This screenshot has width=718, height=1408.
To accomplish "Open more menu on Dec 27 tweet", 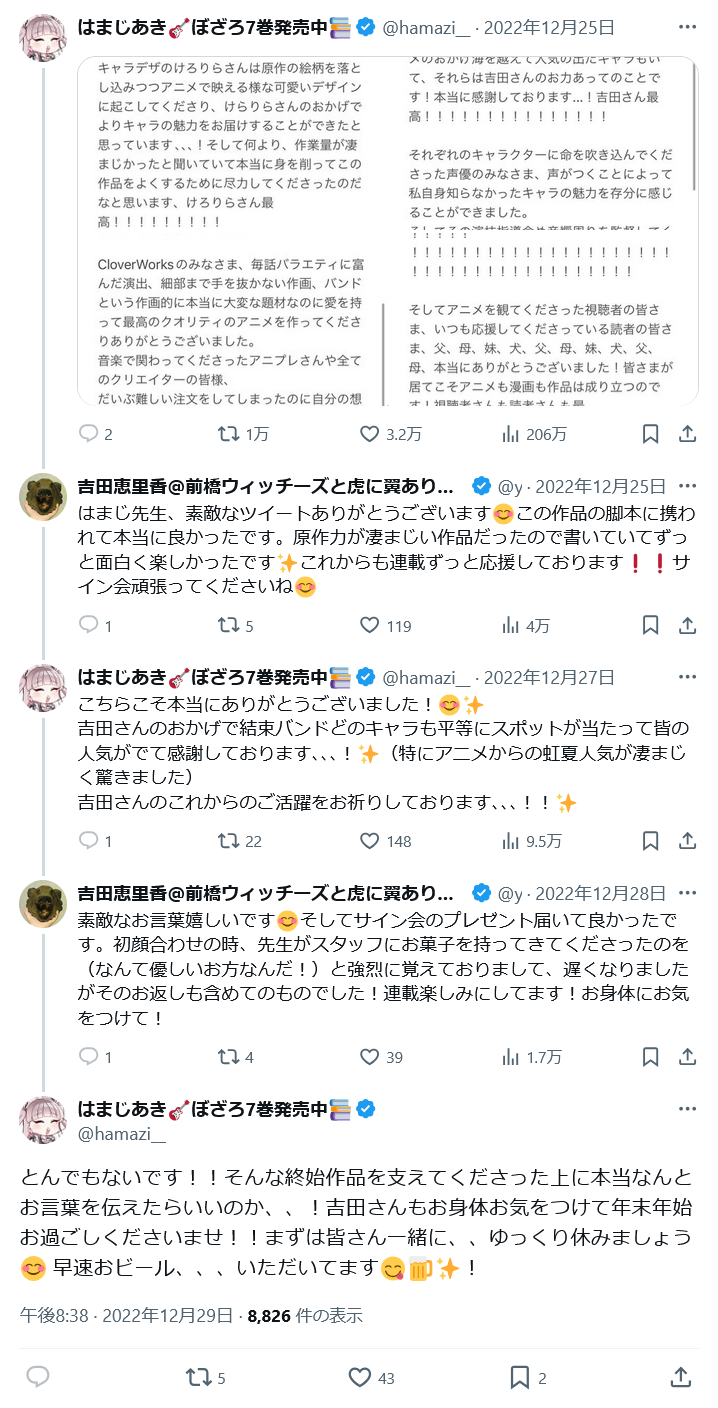I will click(688, 677).
